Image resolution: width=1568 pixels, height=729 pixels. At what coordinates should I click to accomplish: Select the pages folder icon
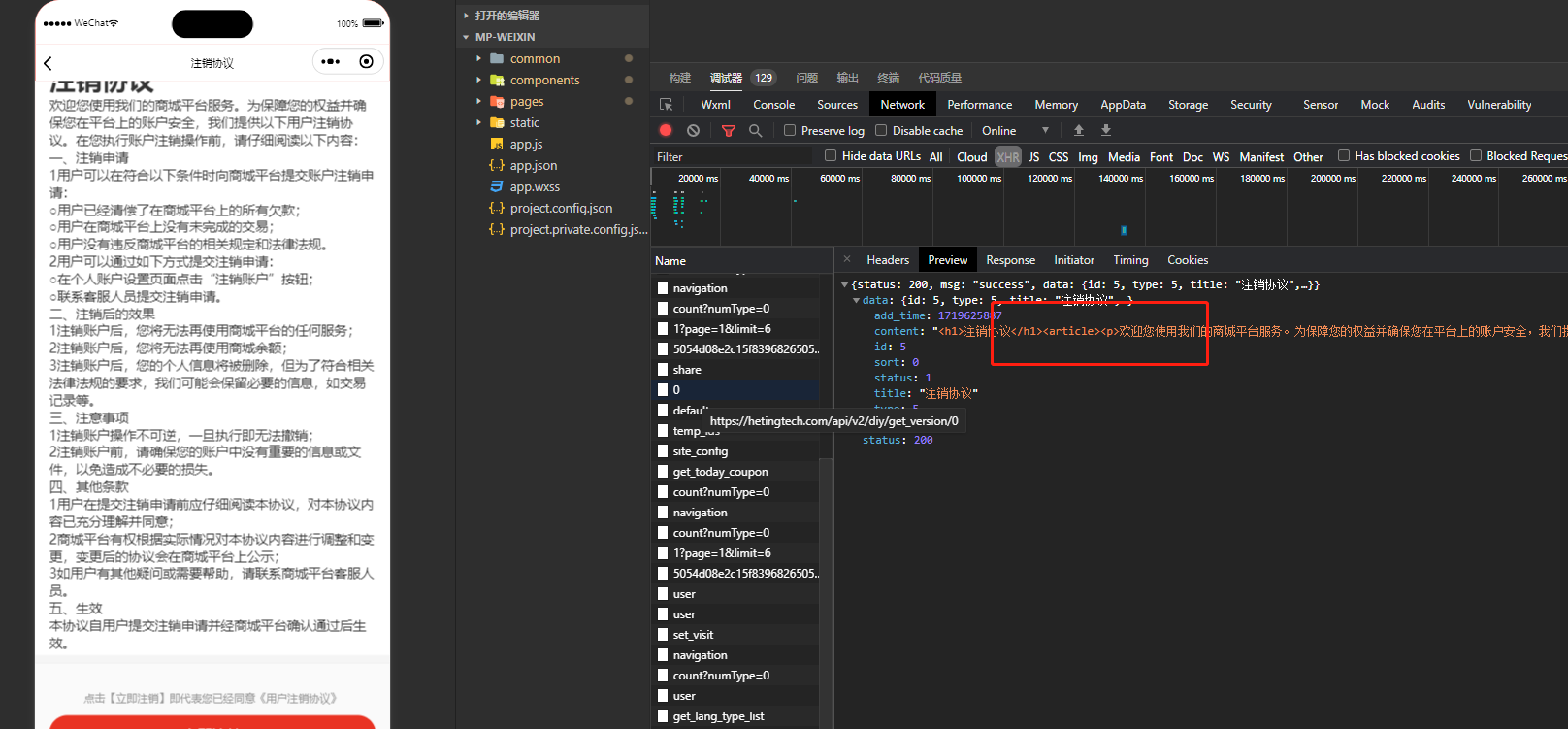[x=497, y=101]
